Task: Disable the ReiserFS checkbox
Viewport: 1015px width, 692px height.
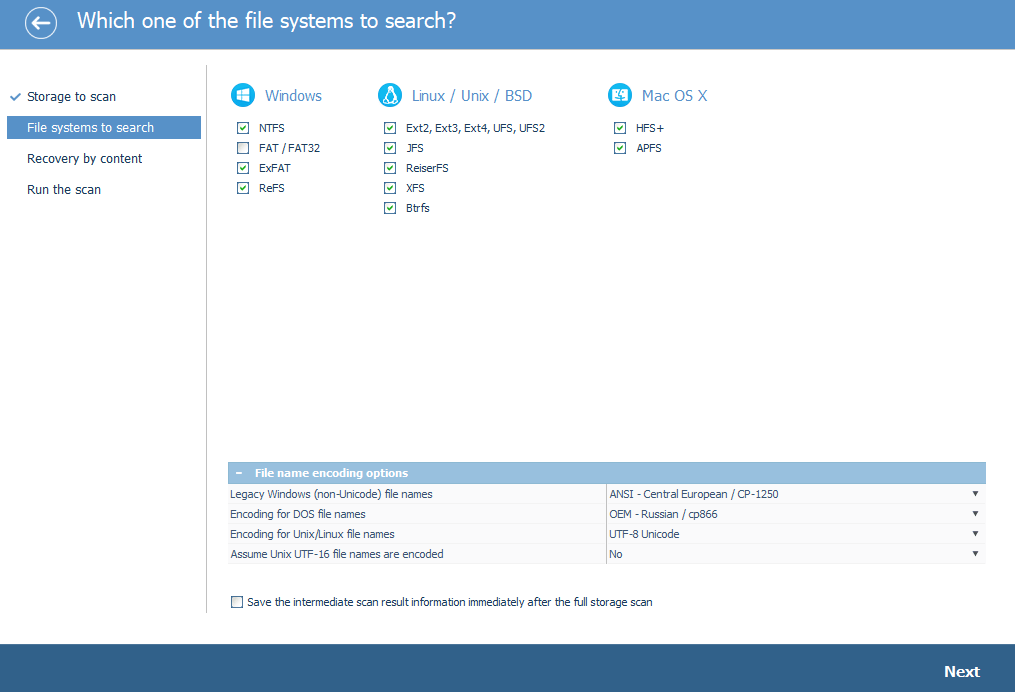Action: 390,168
